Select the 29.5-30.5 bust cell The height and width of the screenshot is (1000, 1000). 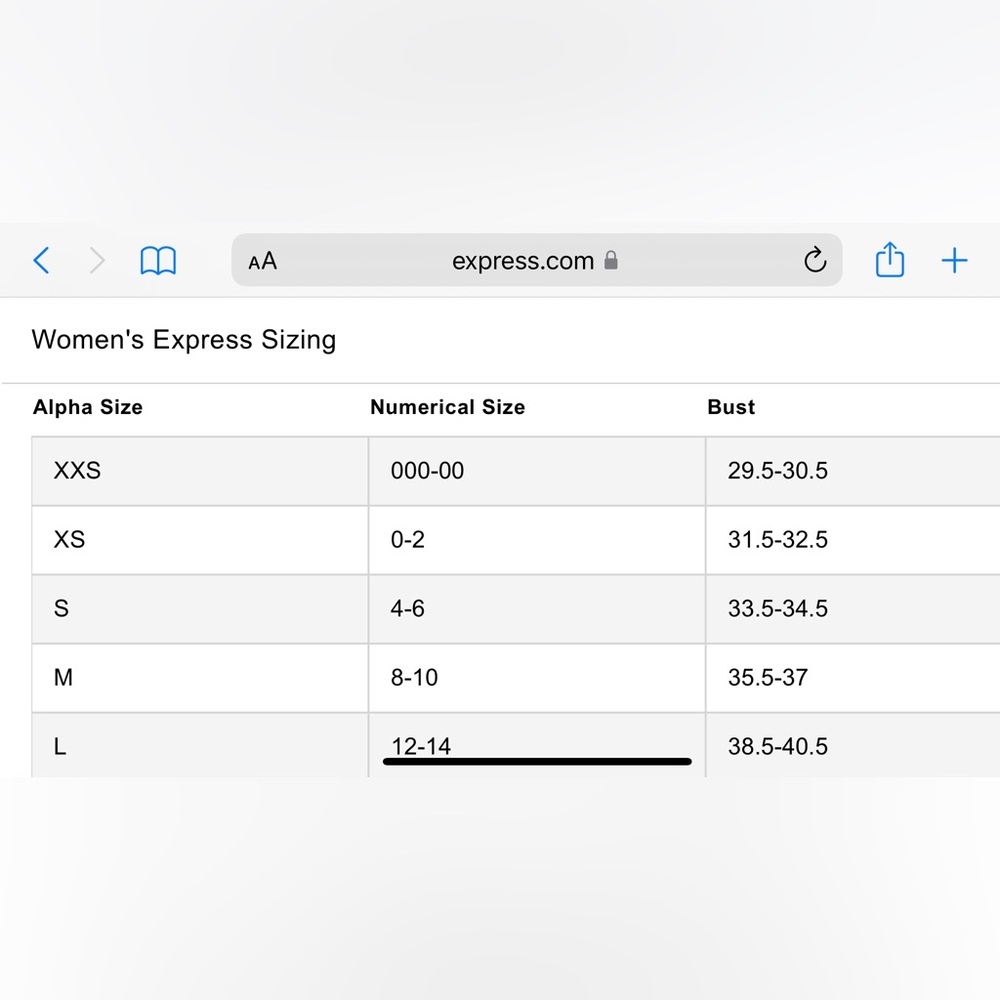click(853, 471)
